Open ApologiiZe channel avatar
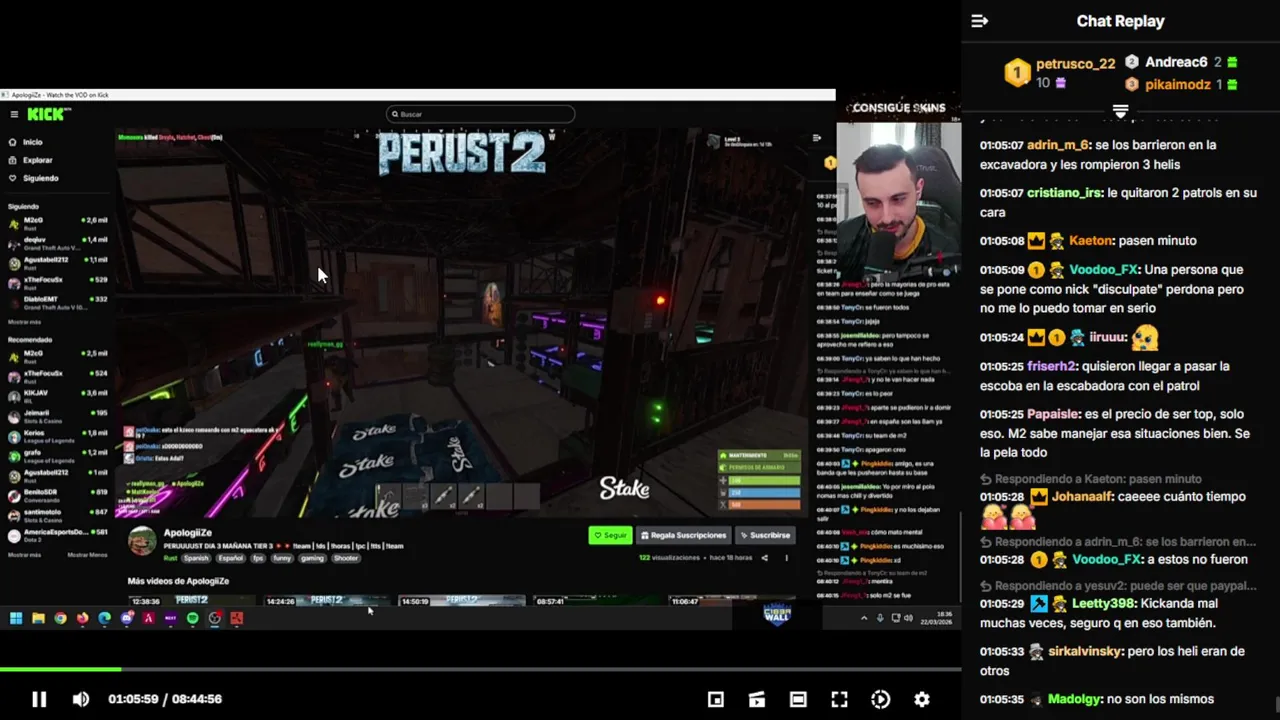This screenshot has height=720, width=1280. click(143, 541)
